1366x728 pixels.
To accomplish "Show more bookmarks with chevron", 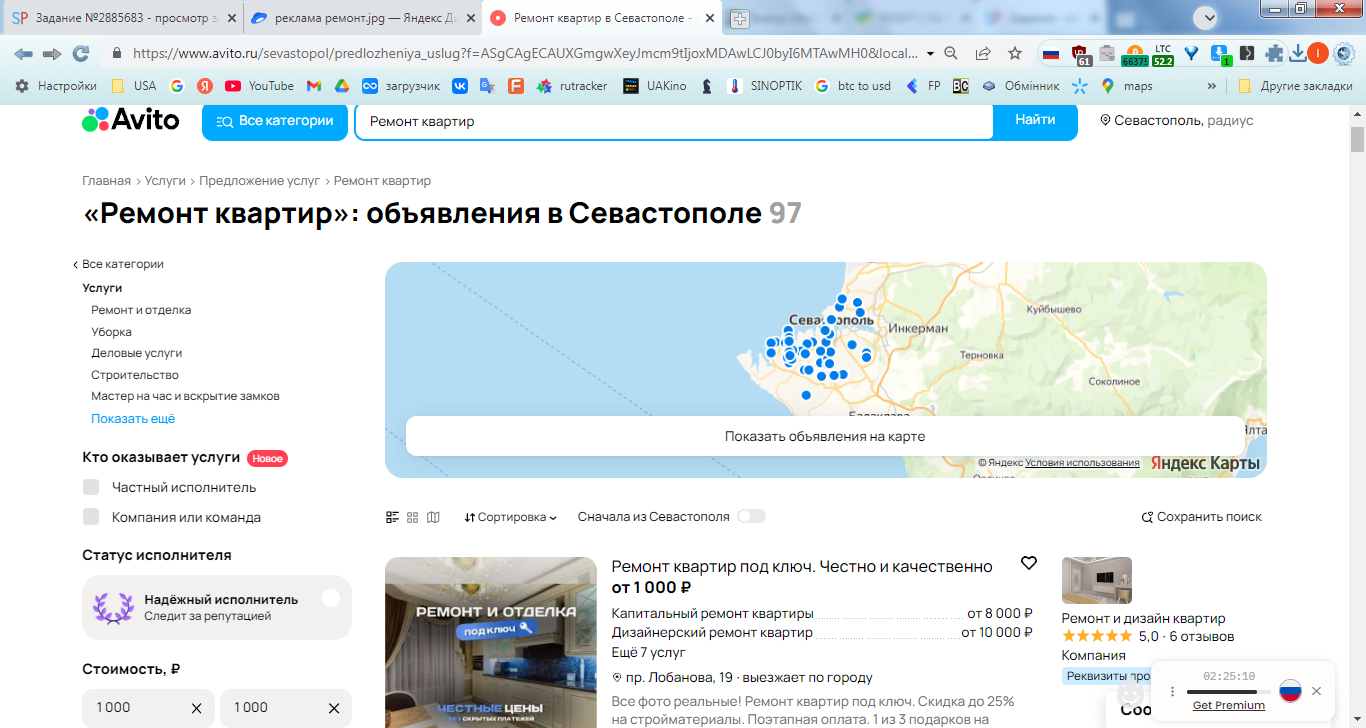I will [1212, 86].
